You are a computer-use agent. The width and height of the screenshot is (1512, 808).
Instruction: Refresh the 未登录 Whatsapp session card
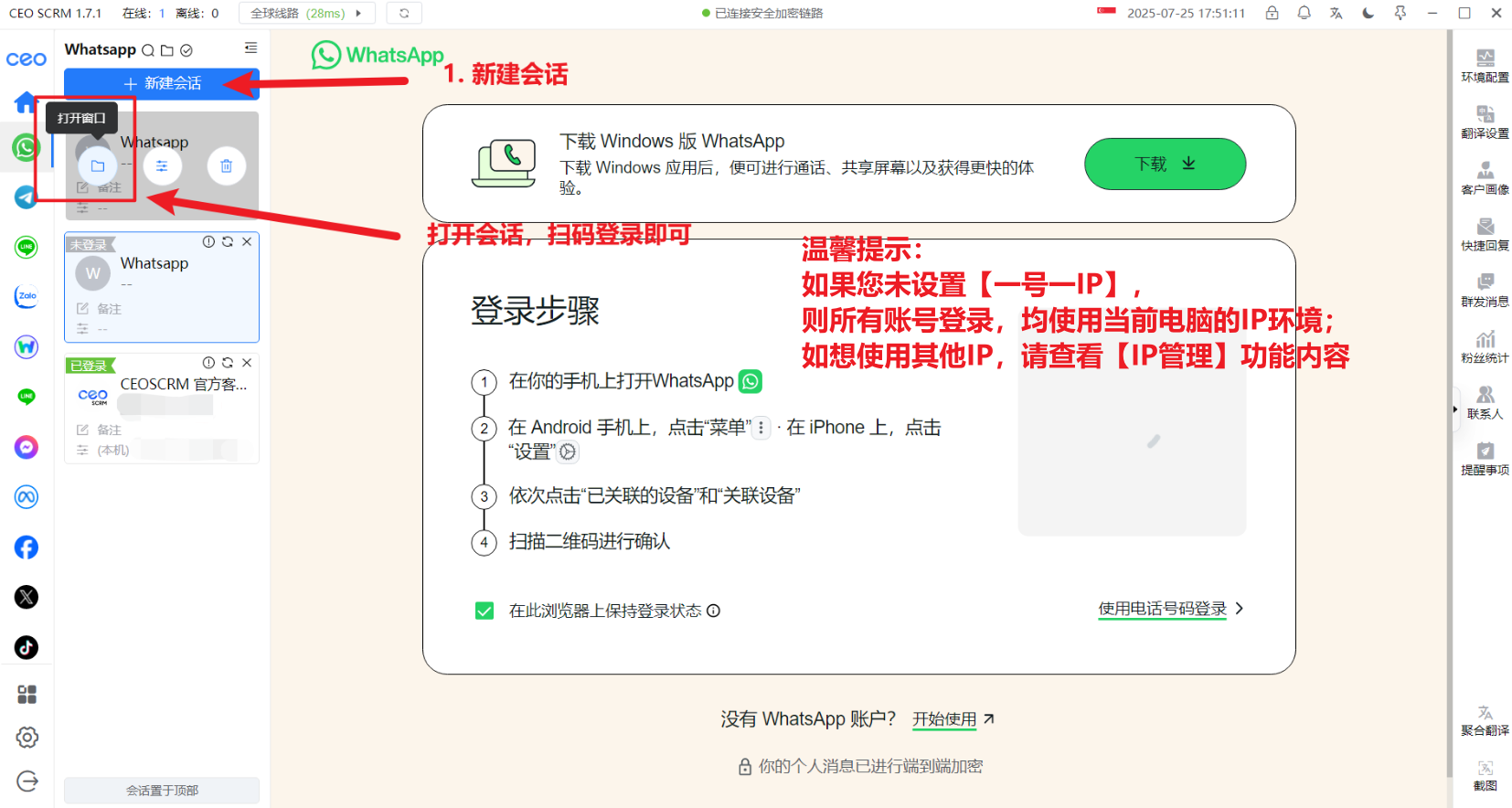[x=228, y=242]
